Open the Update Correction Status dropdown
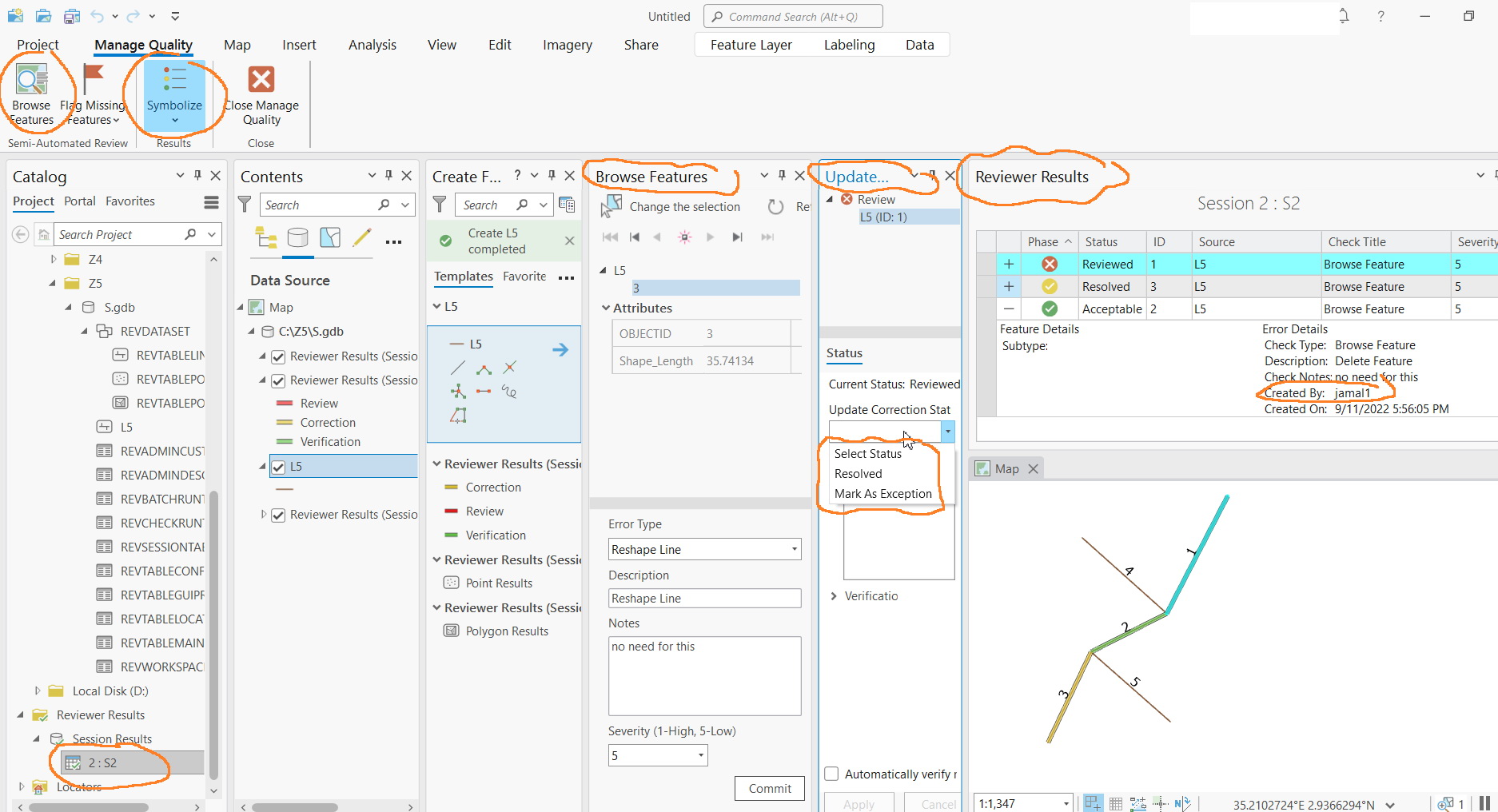Image resolution: width=1498 pixels, height=812 pixels. click(x=947, y=432)
